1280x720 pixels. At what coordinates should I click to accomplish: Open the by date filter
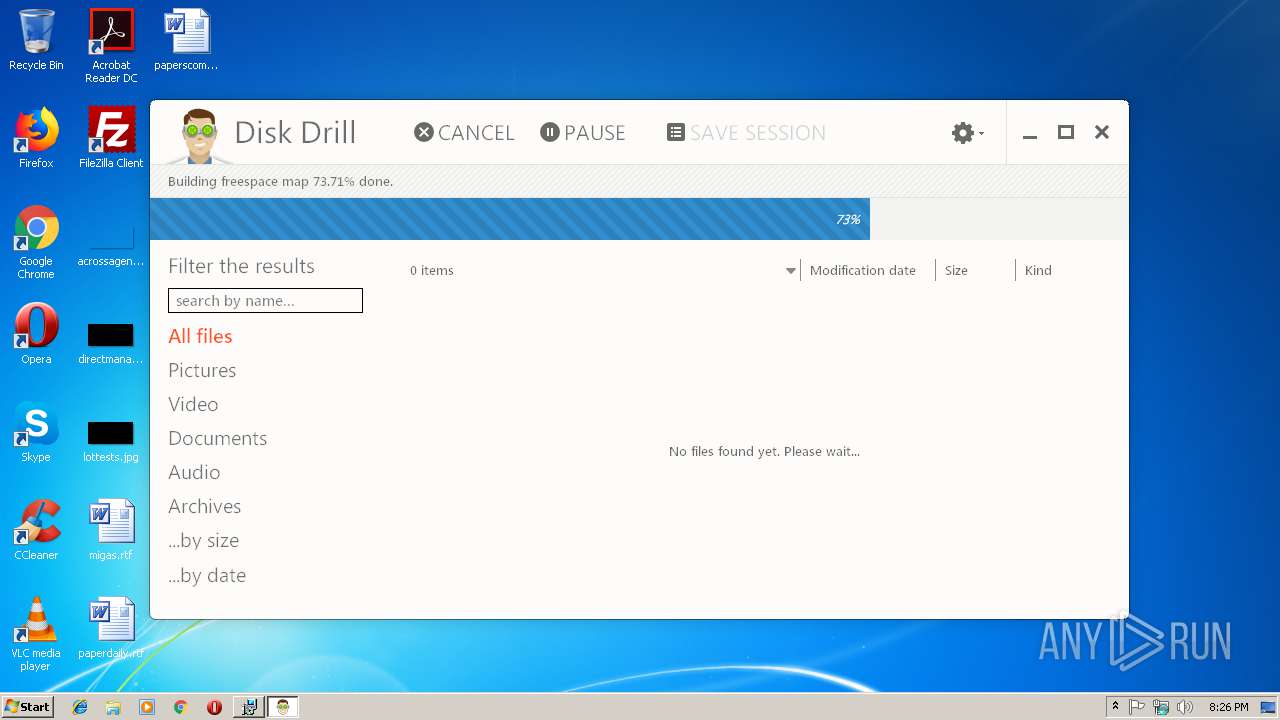[207, 575]
